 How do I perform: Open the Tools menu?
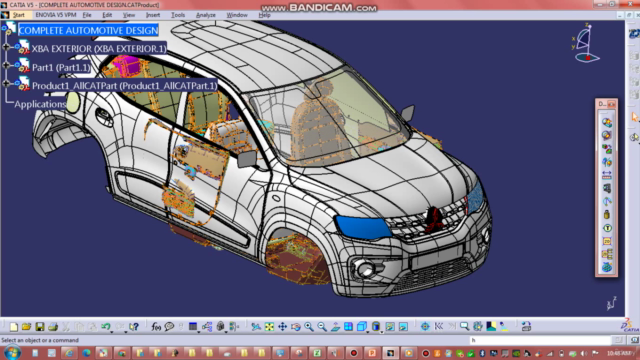pyautogui.click(x=178, y=15)
